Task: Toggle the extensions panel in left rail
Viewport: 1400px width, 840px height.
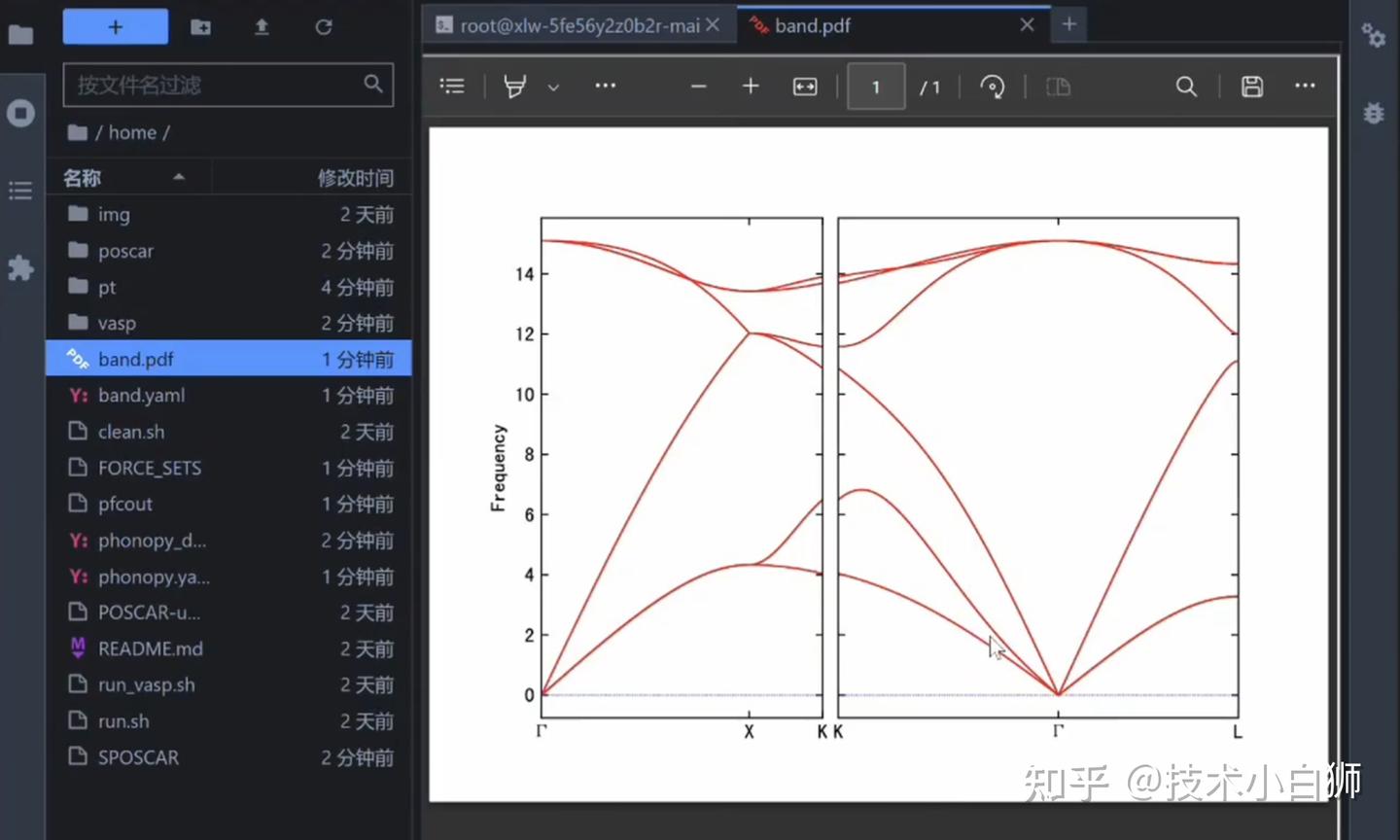Action: [20, 268]
